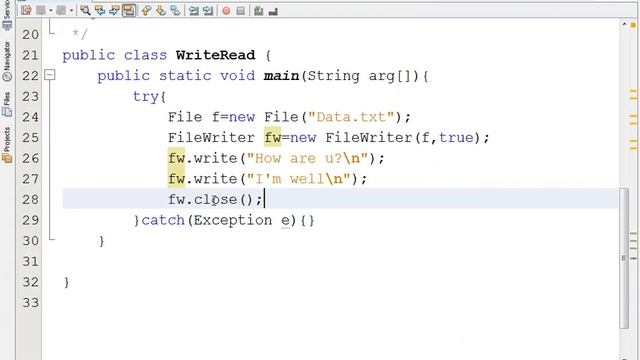
Task: Open the Projects side tab
Action: pos(7,145)
